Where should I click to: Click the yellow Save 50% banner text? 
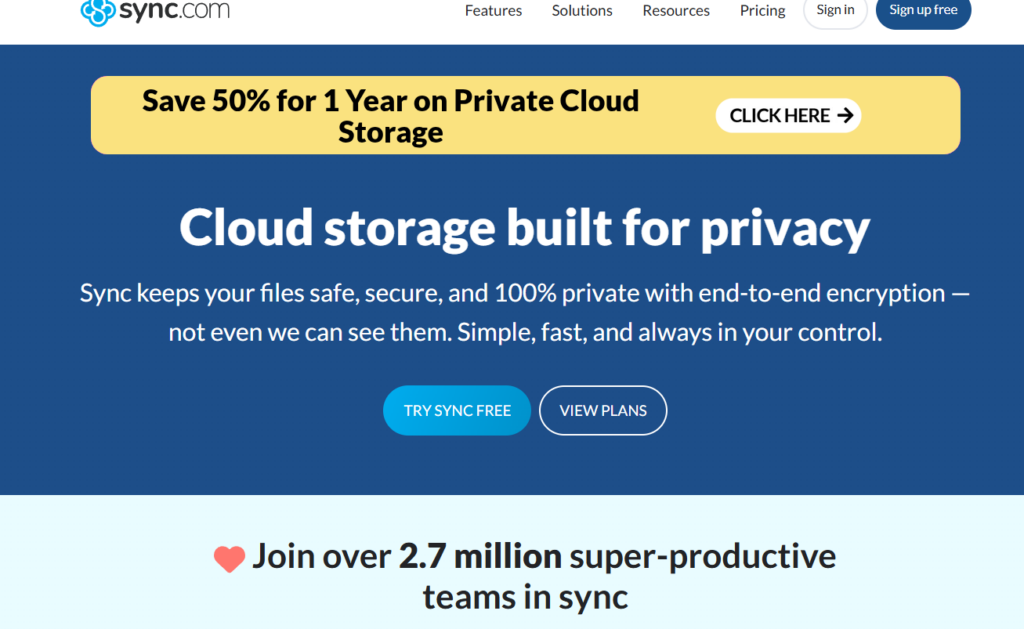point(391,116)
